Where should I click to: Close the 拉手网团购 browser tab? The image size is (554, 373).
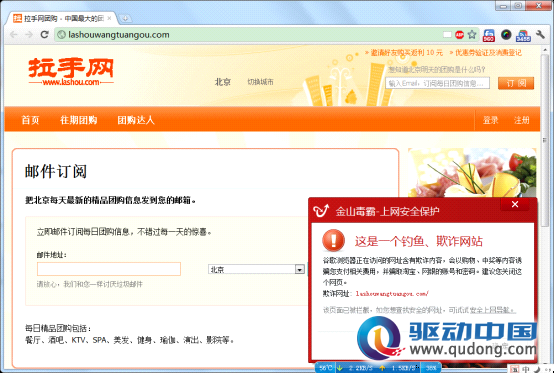109,18
